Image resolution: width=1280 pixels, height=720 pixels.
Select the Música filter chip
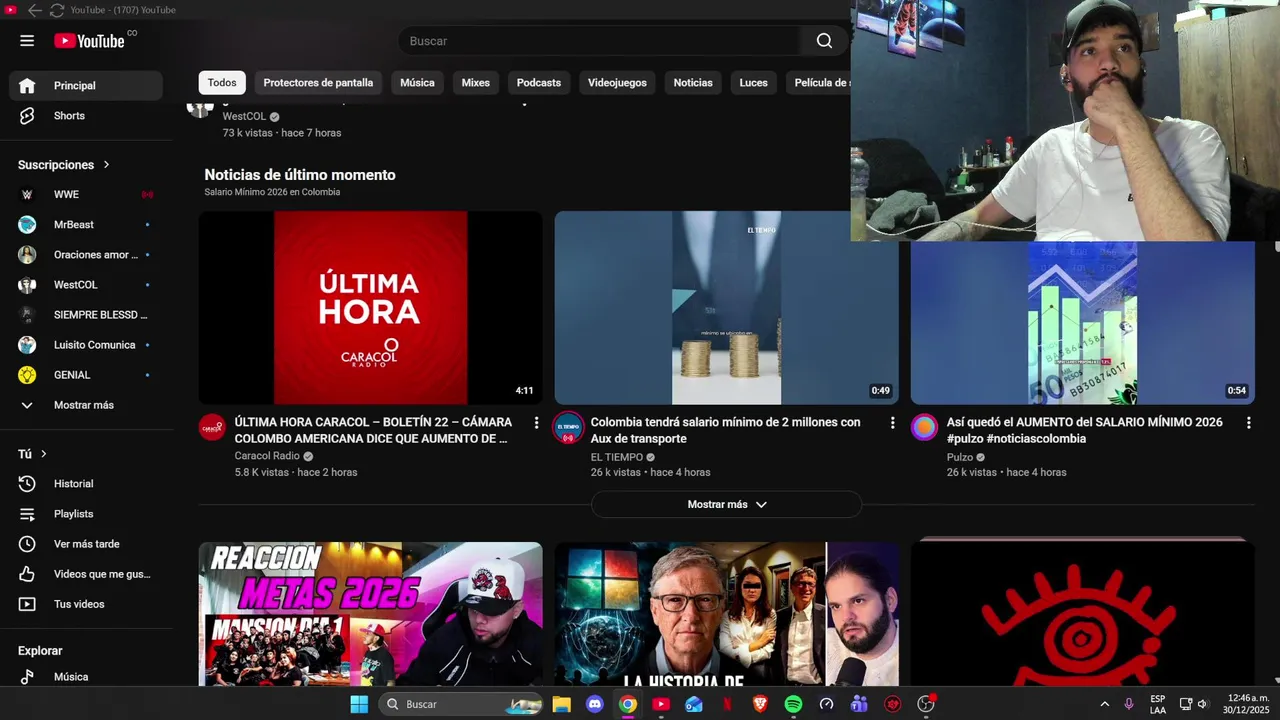point(417,83)
